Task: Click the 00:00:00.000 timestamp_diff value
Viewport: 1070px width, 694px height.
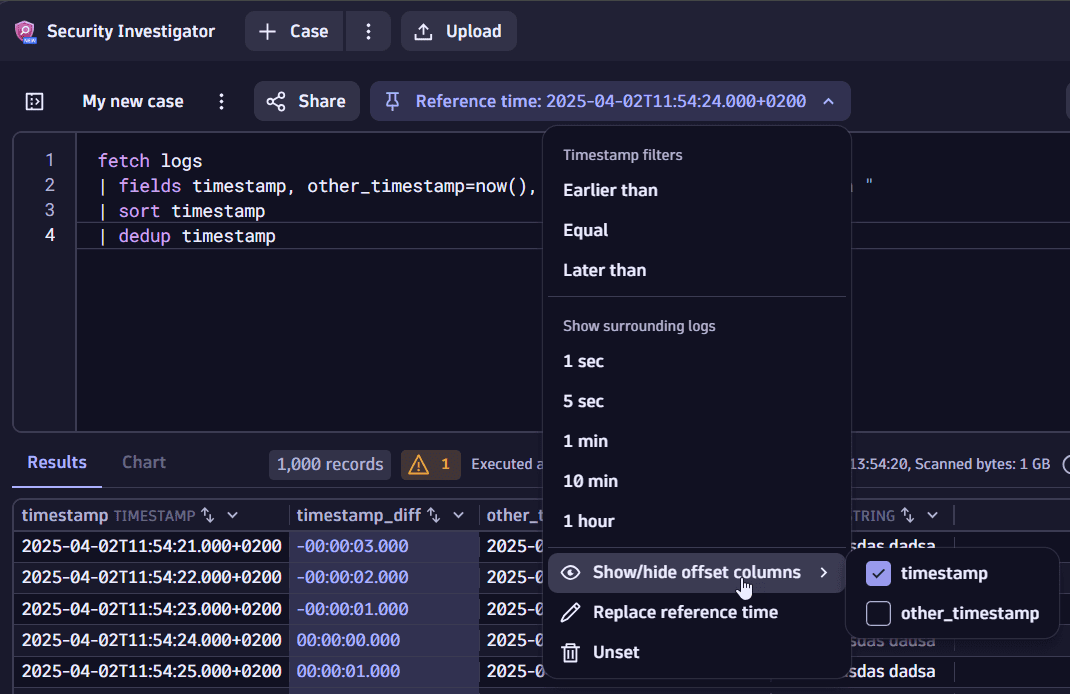Action: [348, 641]
